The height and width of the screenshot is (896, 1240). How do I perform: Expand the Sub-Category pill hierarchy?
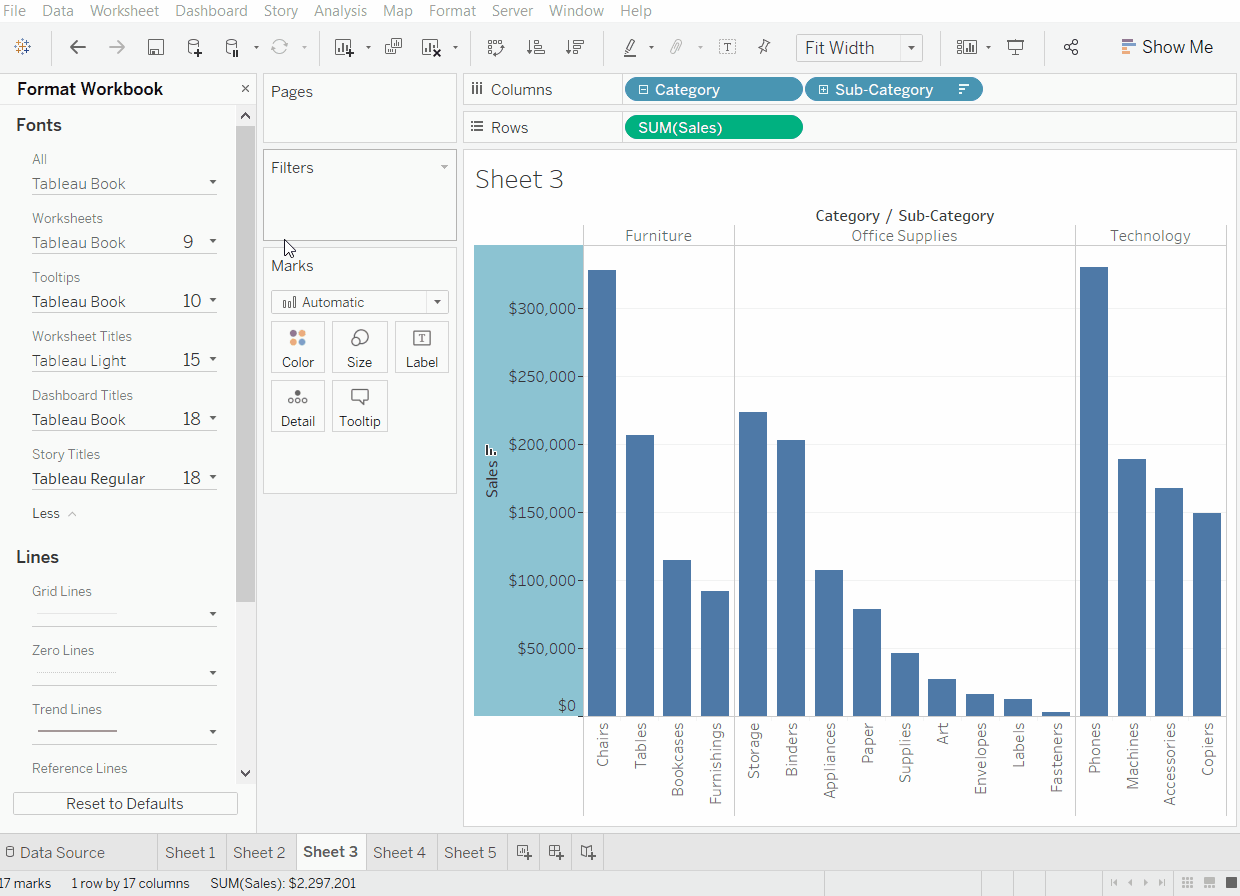click(823, 90)
